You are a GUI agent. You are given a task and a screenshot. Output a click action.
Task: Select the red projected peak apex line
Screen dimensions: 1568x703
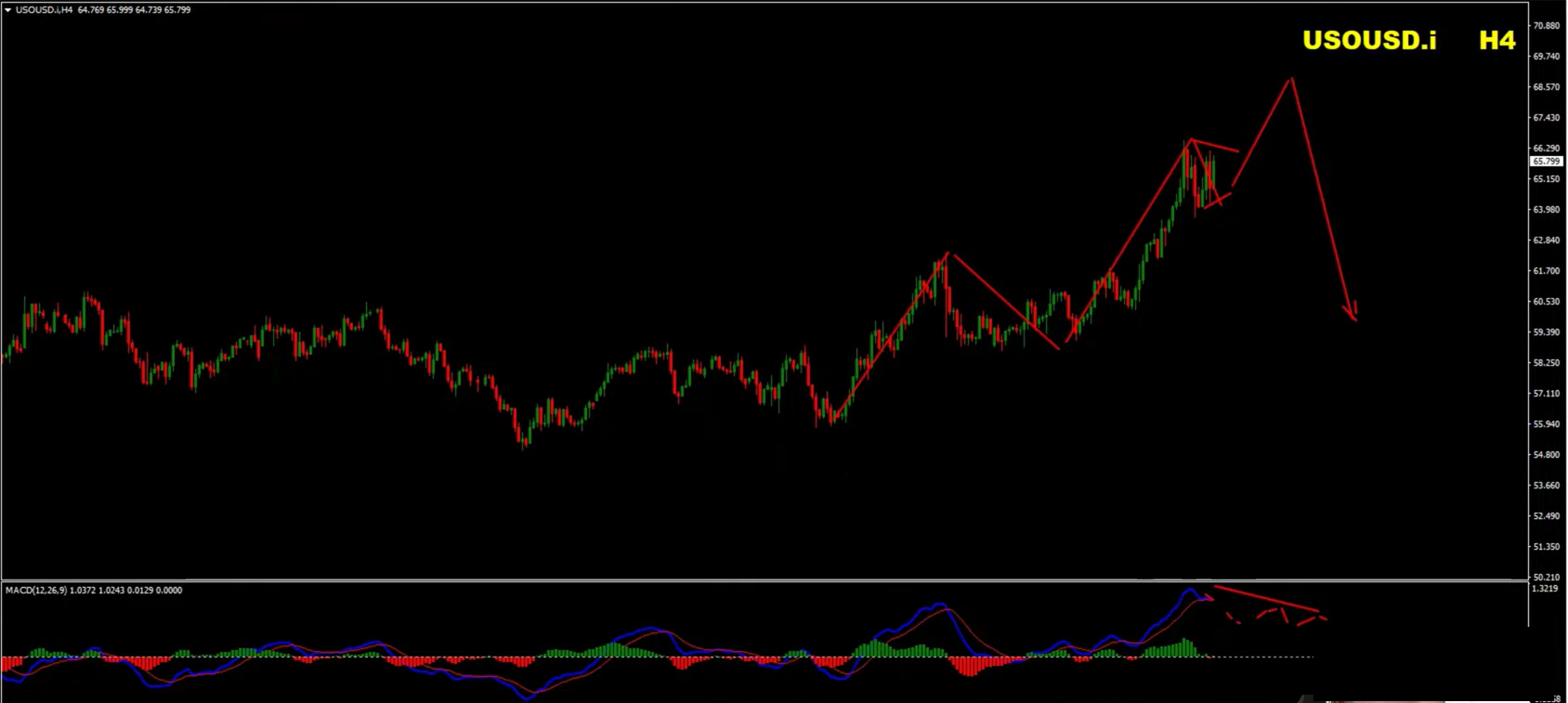[1290, 81]
